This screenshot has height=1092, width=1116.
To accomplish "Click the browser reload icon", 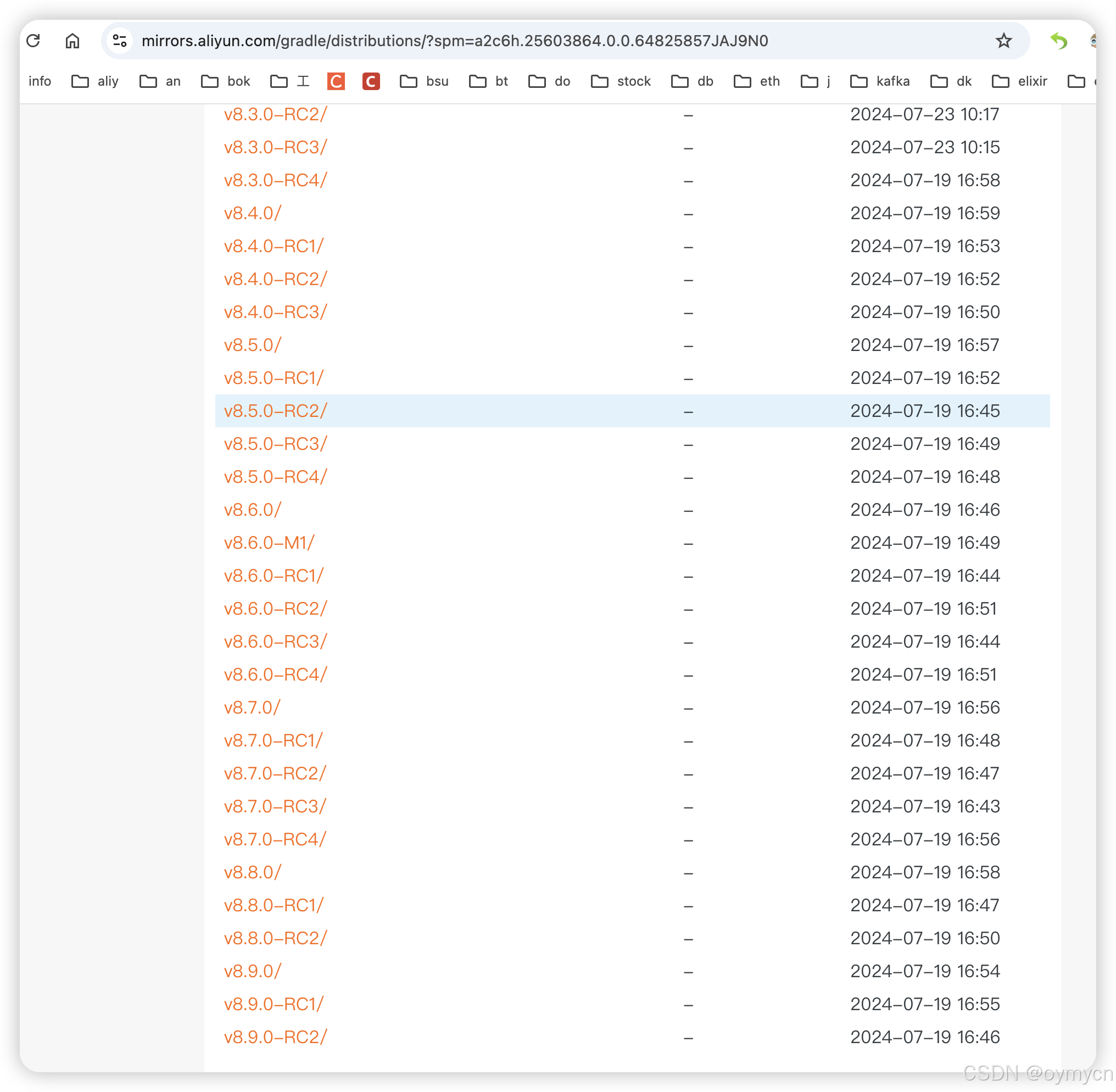I will (x=34, y=41).
